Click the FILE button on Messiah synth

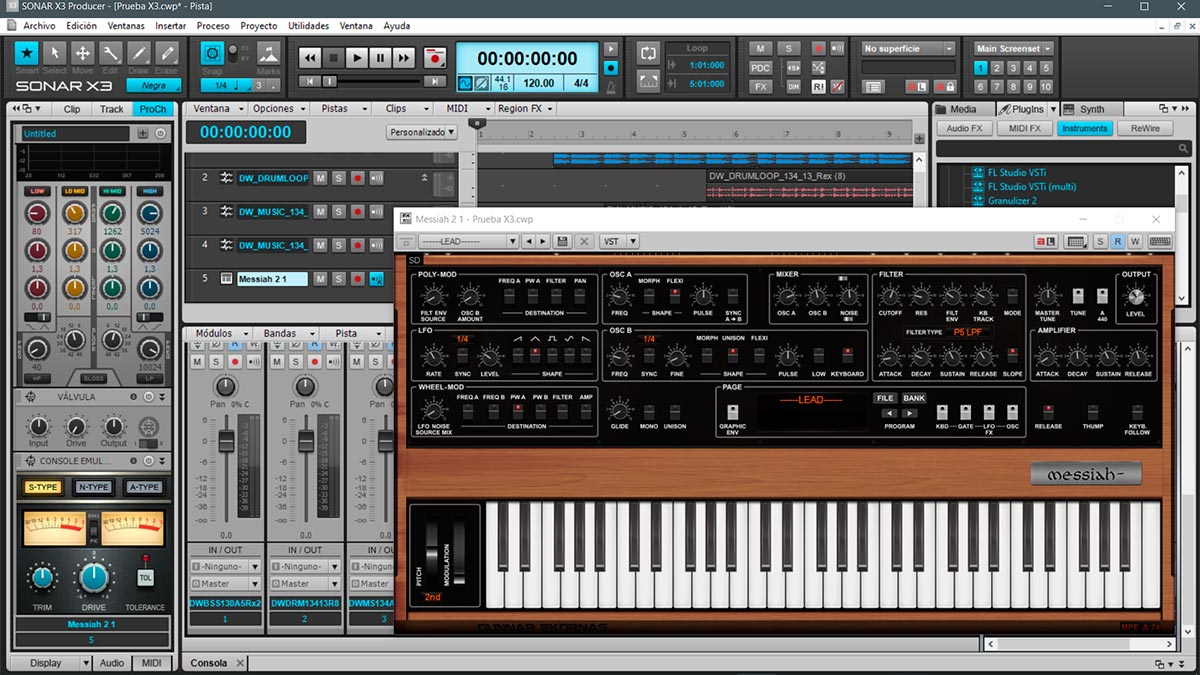(x=885, y=398)
